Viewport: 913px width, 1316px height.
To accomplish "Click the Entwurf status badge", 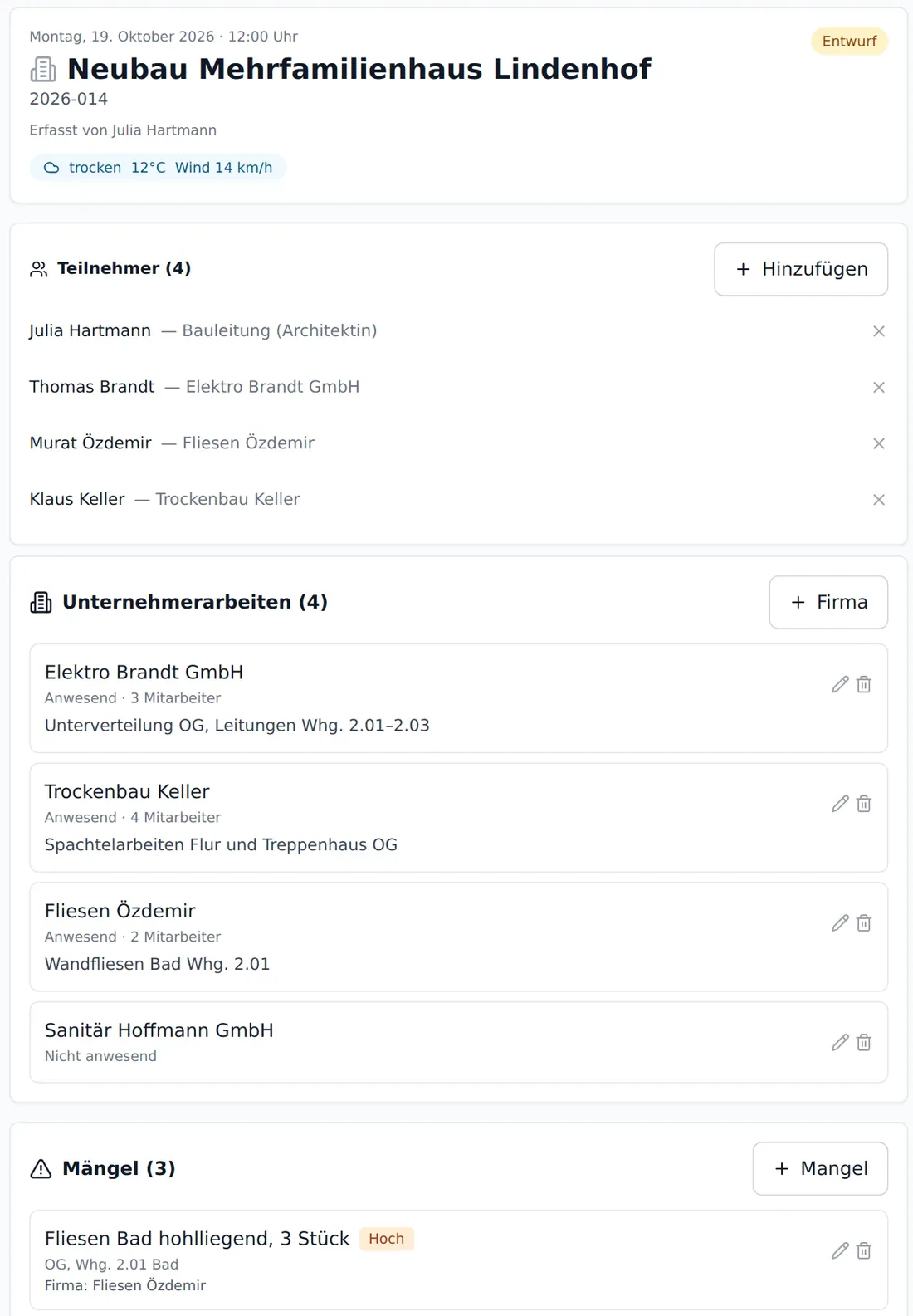I will tap(849, 42).
